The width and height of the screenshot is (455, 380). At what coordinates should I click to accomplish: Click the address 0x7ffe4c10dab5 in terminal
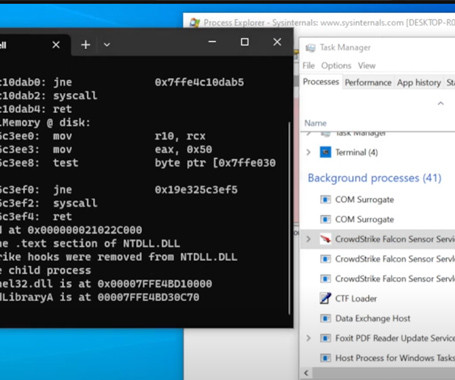[199, 82]
